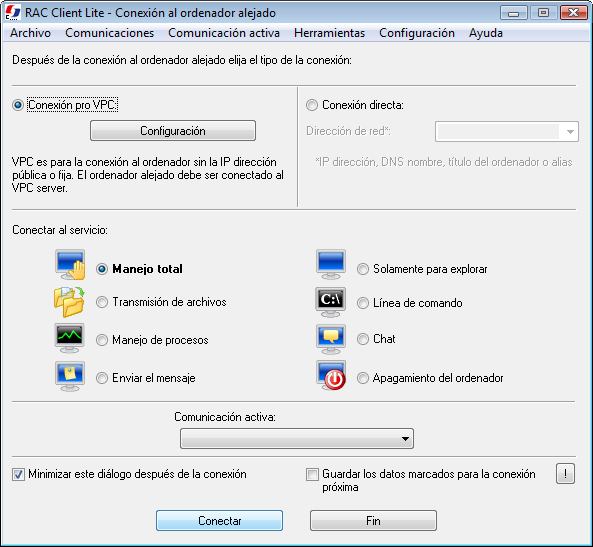
Task: Click the Apagamiento del ordenador power icon
Action: (331, 375)
